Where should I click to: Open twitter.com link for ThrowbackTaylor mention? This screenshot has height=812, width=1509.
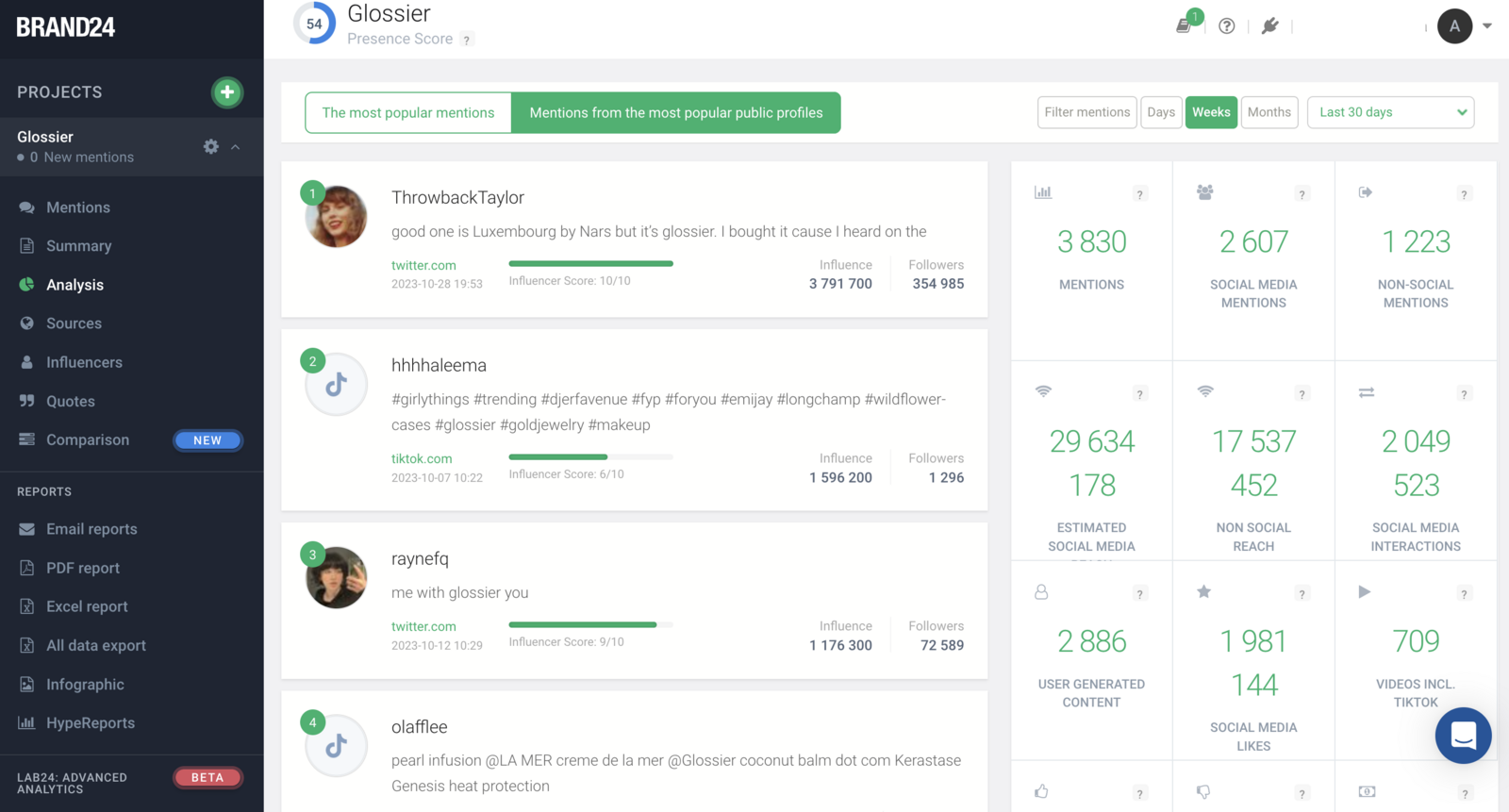(x=423, y=266)
